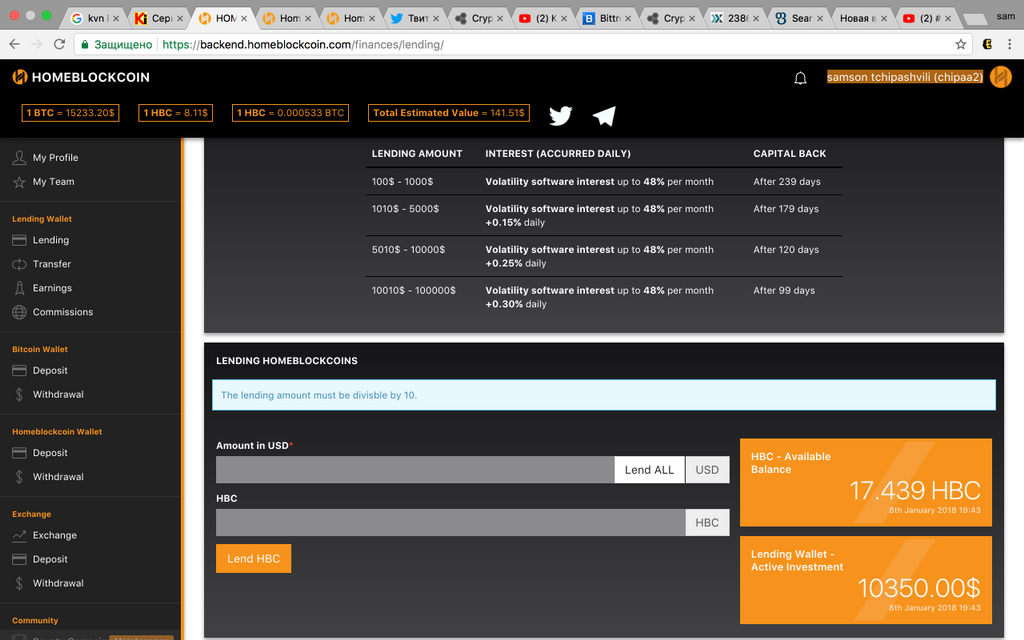Screen dimensions: 1024x640
Task: Click Exchange section Deposit card icon
Action: [20, 559]
